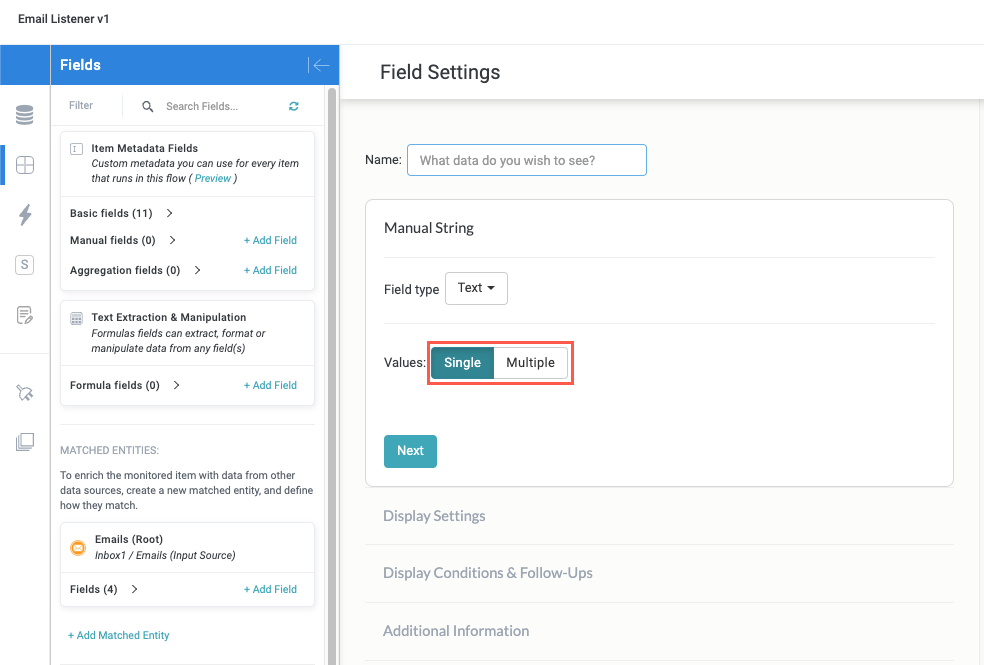Click Add Field next to Manual fields
The image size is (984, 665).
pyautogui.click(x=270, y=241)
